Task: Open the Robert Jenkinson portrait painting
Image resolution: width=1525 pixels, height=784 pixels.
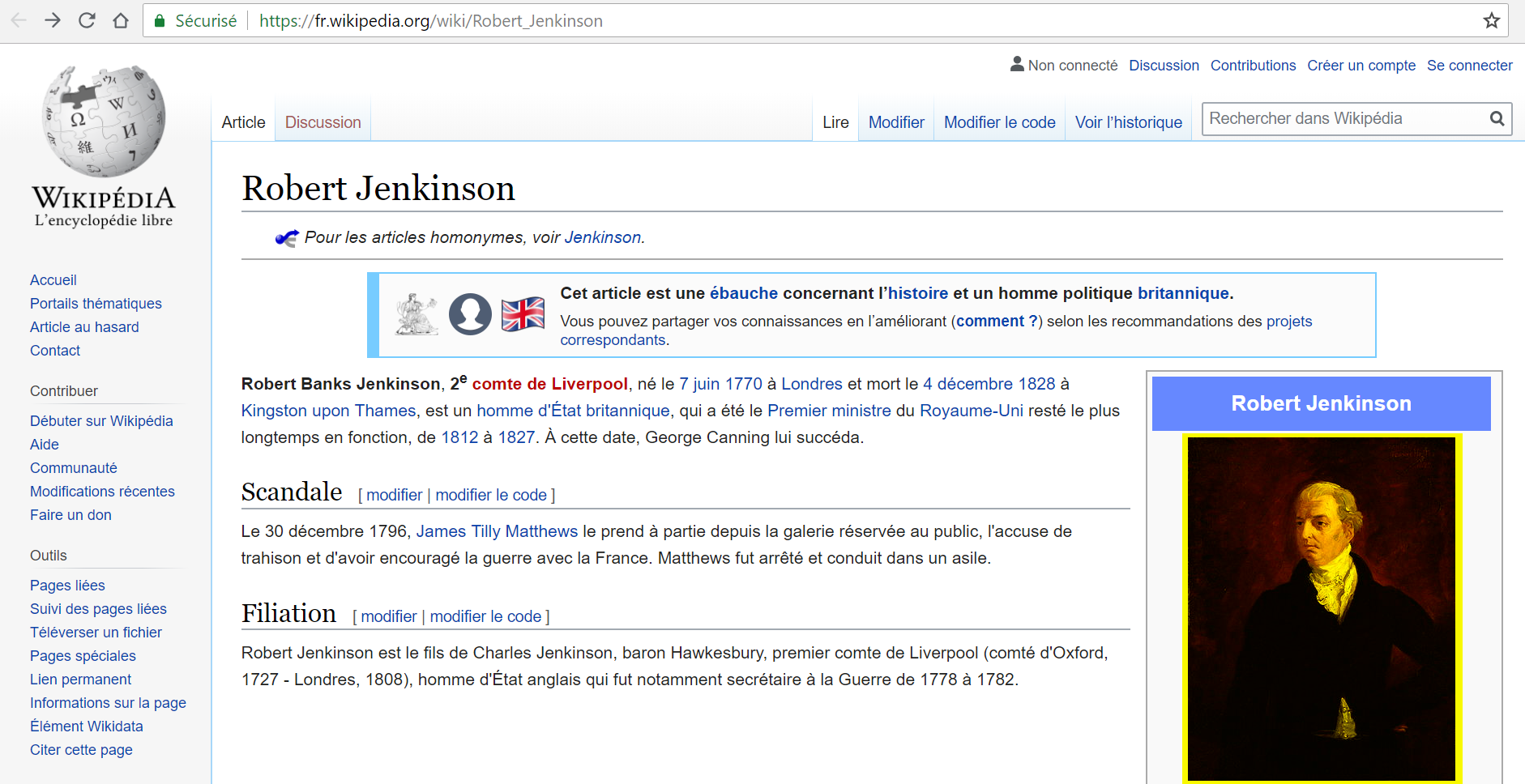Action: [x=1322, y=607]
